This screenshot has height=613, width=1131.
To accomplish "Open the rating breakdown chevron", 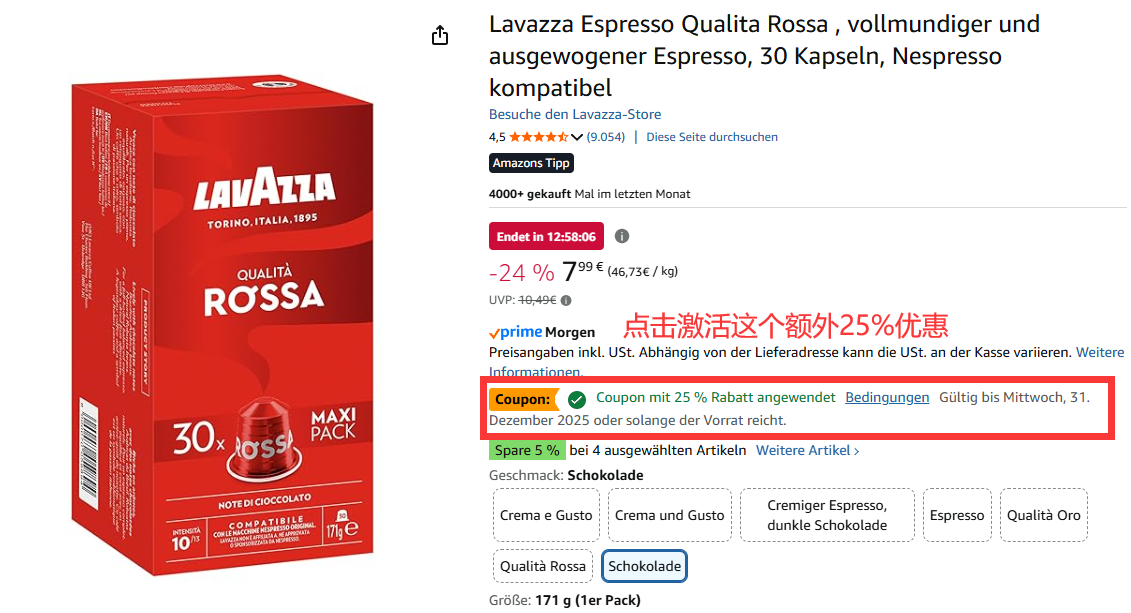I will (x=576, y=137).
